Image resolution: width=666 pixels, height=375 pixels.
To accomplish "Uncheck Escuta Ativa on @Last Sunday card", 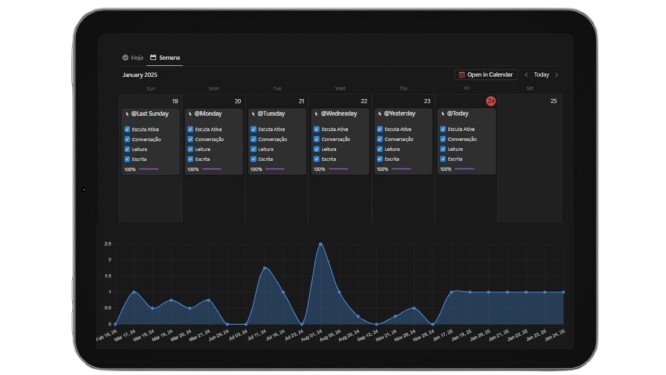I will click(127, 129).
